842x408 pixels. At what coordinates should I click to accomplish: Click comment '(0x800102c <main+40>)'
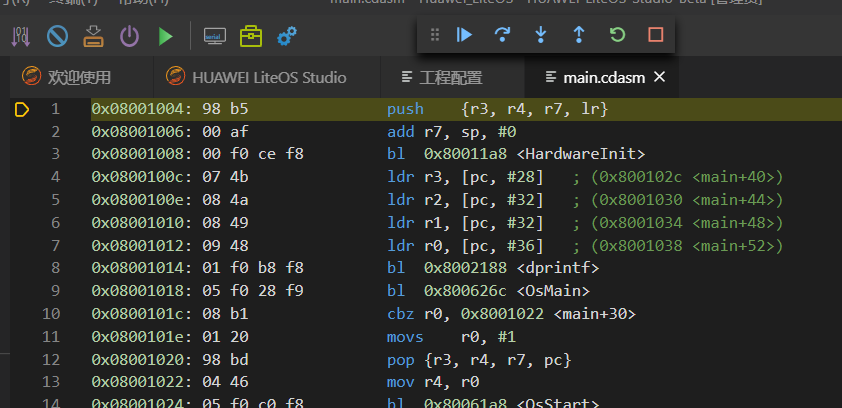point(687,177)
